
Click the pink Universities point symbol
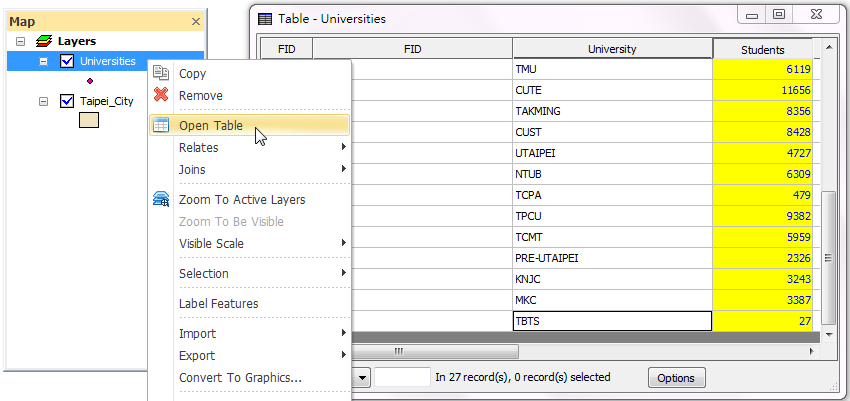pos(90,81)
